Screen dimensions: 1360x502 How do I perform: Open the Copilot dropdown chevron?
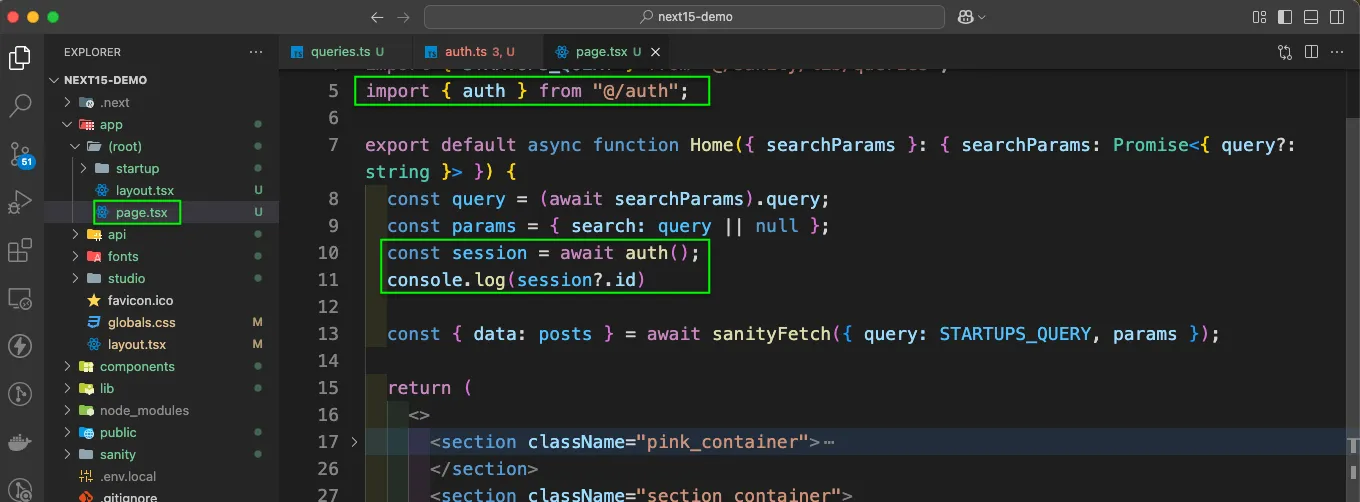(x=982, y=17)
